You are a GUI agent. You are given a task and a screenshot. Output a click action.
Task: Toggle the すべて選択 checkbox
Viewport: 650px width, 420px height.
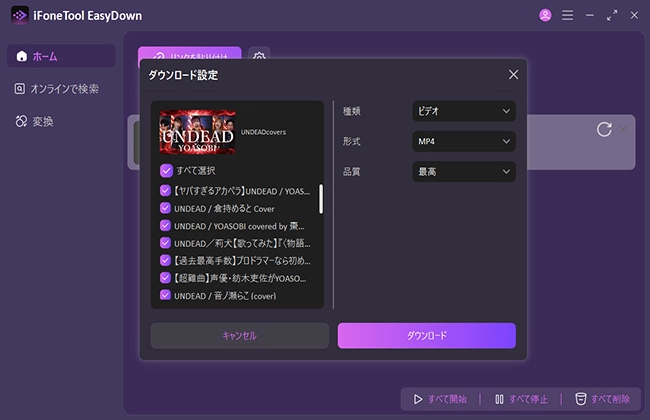[166, 170]
